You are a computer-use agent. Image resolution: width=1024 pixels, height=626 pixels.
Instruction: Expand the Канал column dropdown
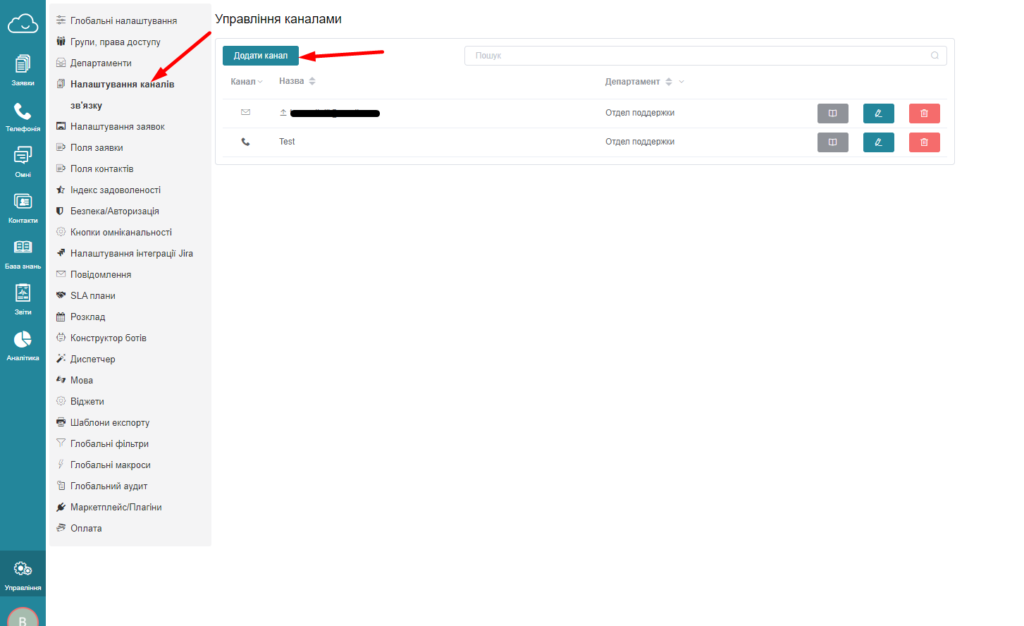pyautogui.click(x=260, y=82)
